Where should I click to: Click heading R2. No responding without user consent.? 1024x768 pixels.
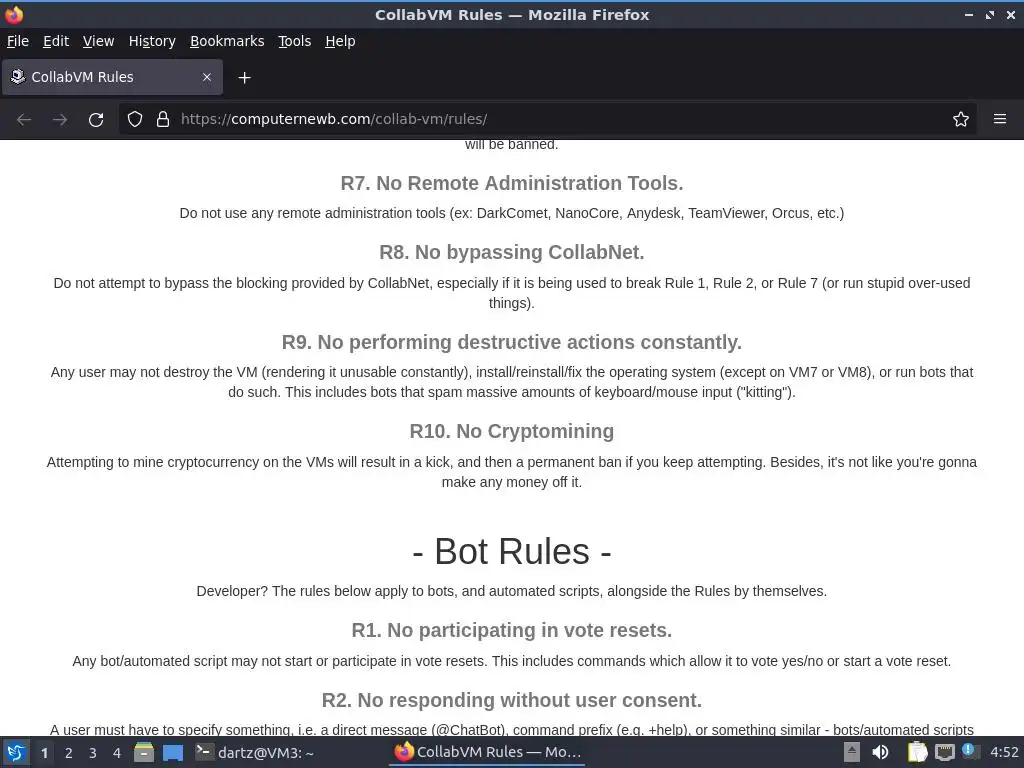(x=512, y=700)
